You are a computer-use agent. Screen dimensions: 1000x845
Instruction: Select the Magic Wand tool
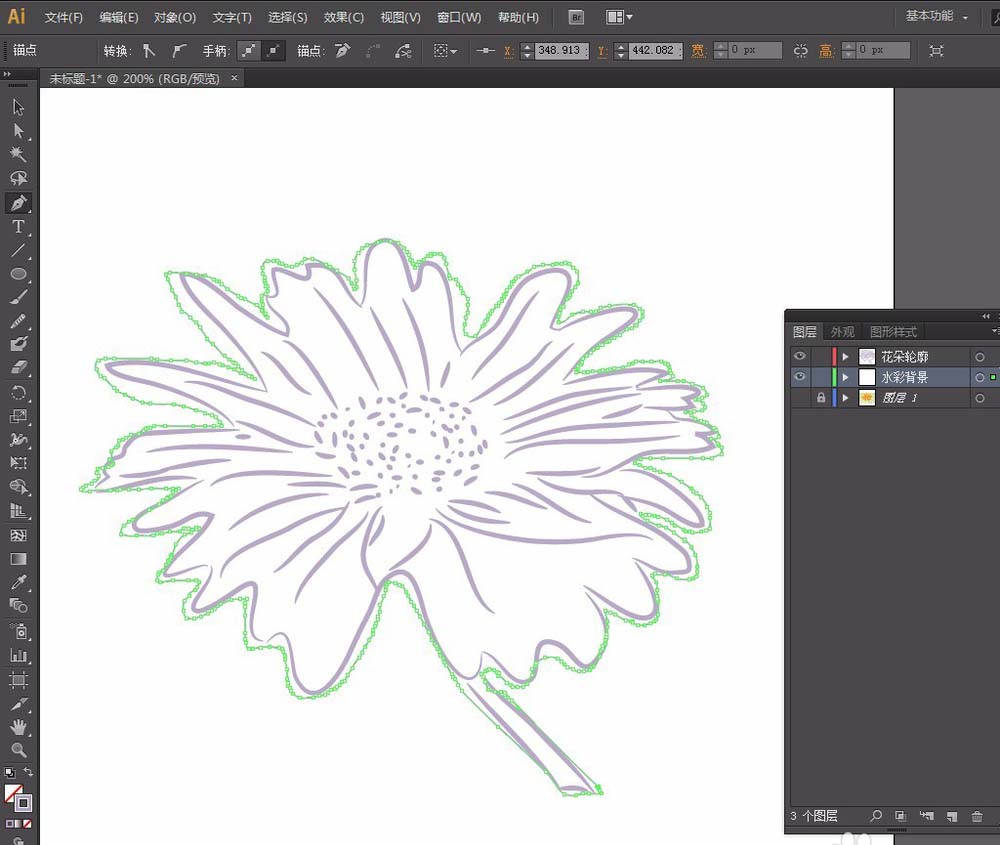18,154
